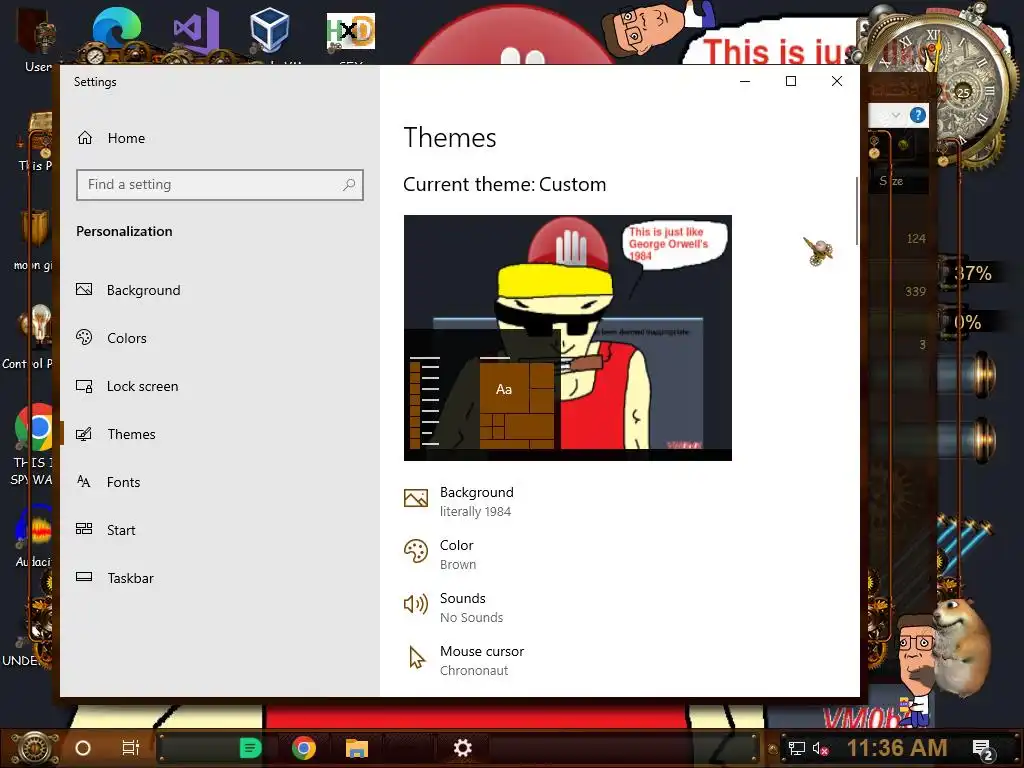Open Chrome desktop shortcut
The image size is (1024, 768).
[34, 427]
